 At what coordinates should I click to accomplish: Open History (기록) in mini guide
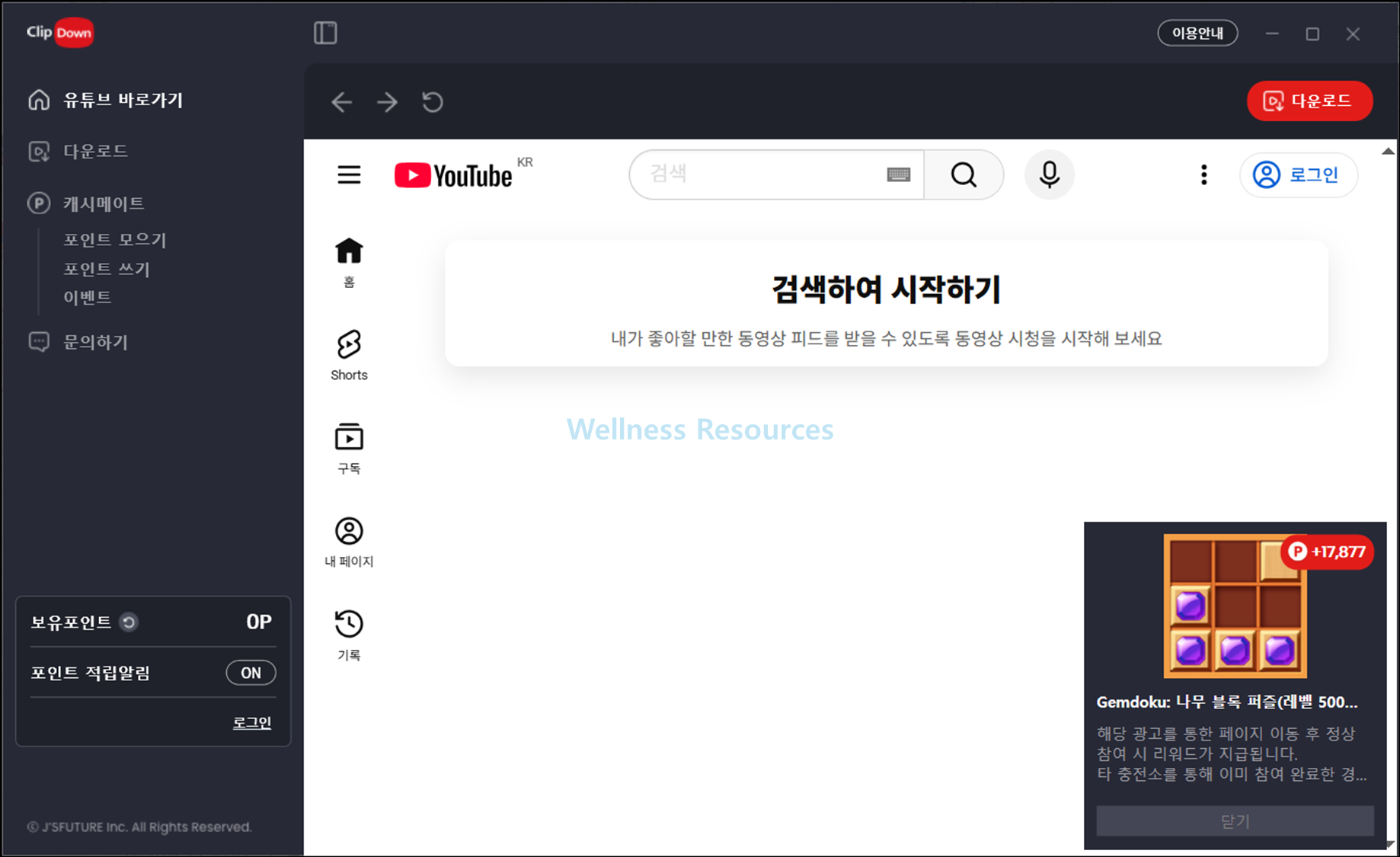click(349, 635)
